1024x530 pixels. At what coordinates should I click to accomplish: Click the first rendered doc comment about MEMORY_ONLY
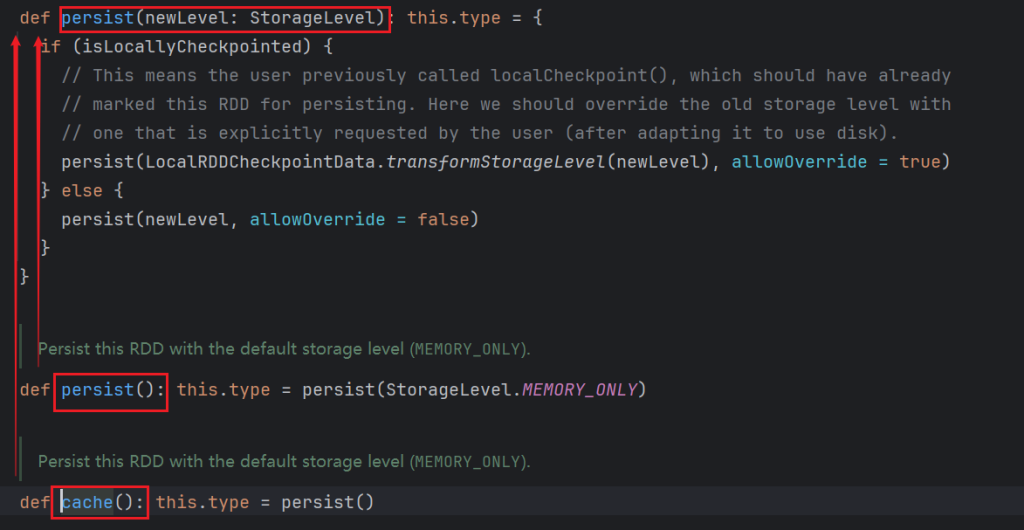point(283,349)
